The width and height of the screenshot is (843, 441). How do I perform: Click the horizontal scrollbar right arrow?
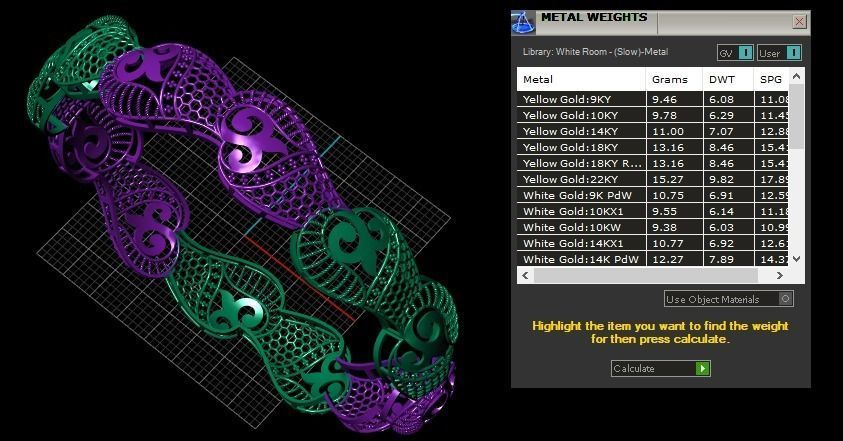pos(780,275)
